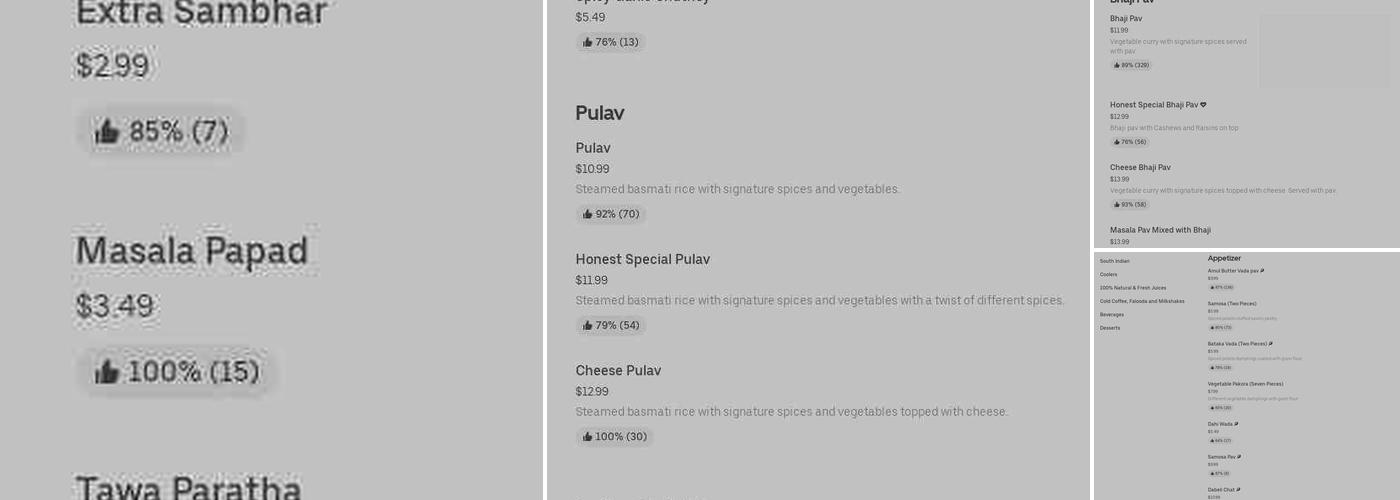Click thumbs-up icon on Bhaji Pav 89% rating
Image resolution: width=1400 pixels, height=500 pixels.
[x=1117, y=65]
